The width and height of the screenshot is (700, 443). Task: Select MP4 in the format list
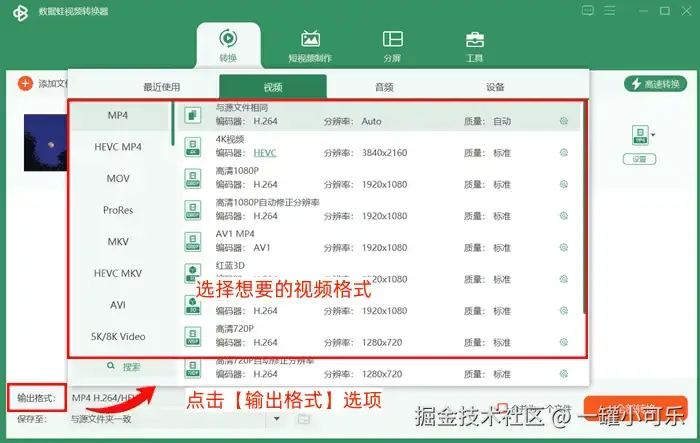[118, 115]
